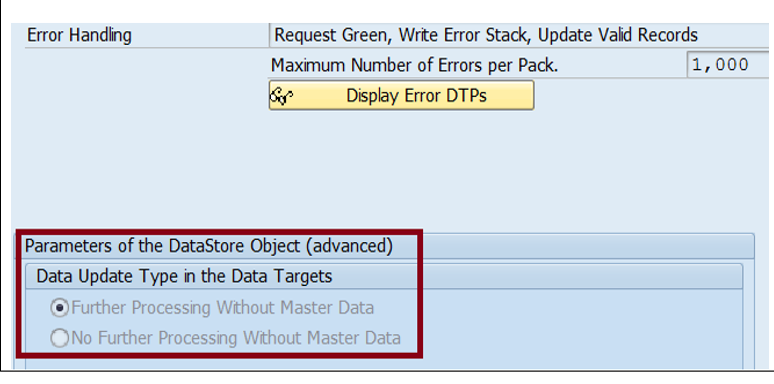Click the Error Handling label
The height and width of the screenshot is (384, 774).
pyautogui.click(x=79, y=36)
